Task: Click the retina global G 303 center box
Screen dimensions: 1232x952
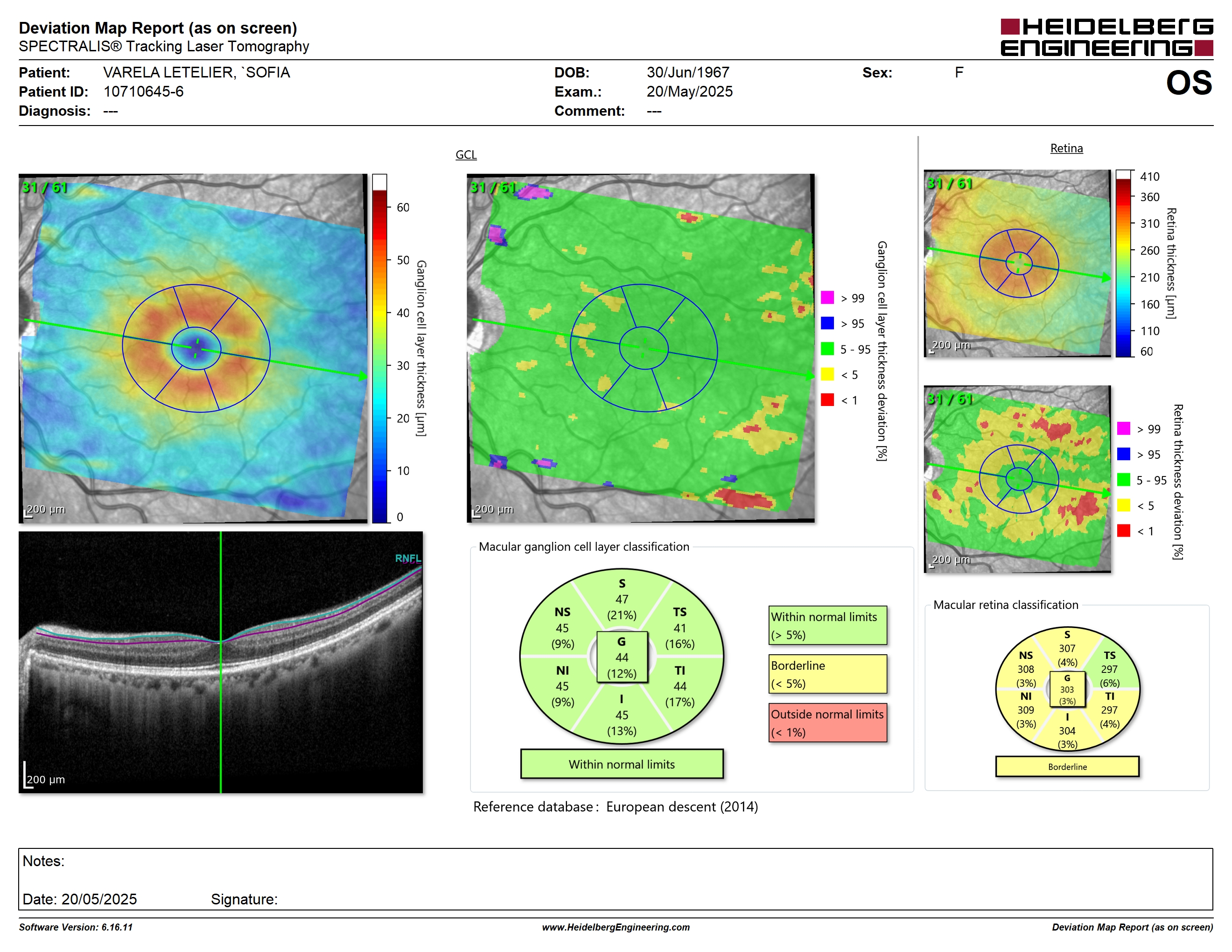Action: [x=1067, y=689]
